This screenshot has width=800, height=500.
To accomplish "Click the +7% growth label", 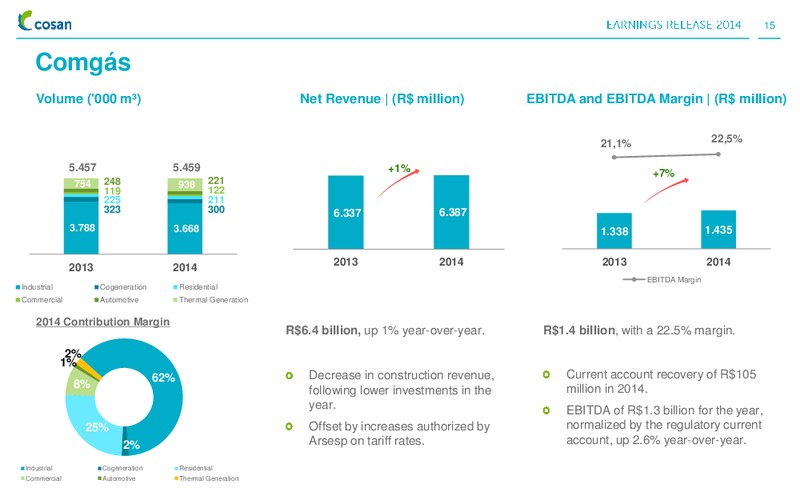I will tap(663, 173).
